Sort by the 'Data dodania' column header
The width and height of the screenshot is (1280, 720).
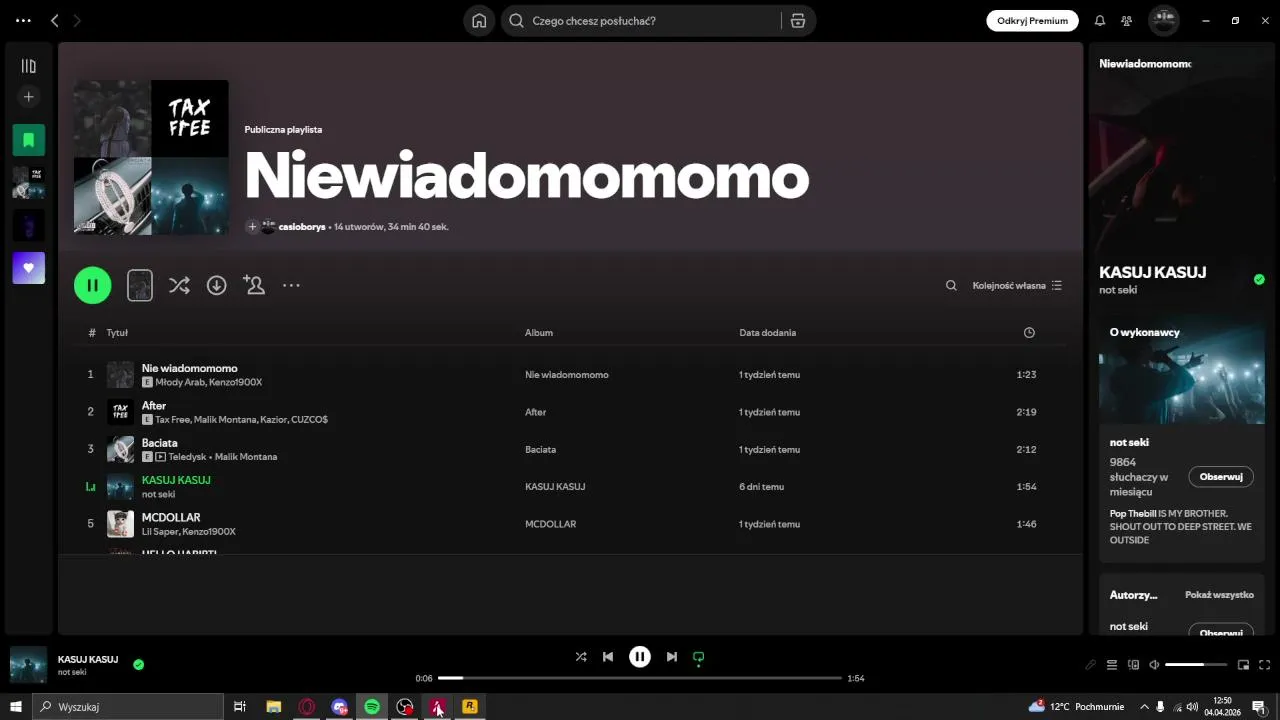(768, 333)
